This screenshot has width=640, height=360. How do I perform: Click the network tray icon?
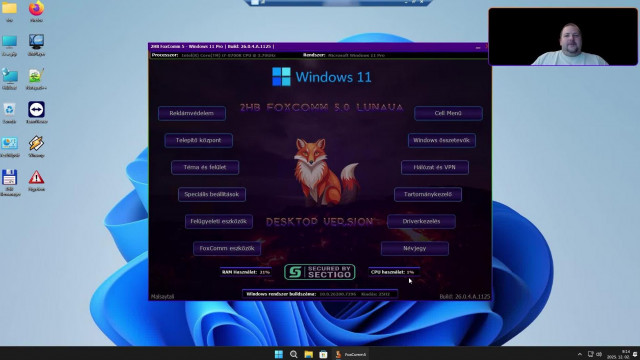click(591, 354)
